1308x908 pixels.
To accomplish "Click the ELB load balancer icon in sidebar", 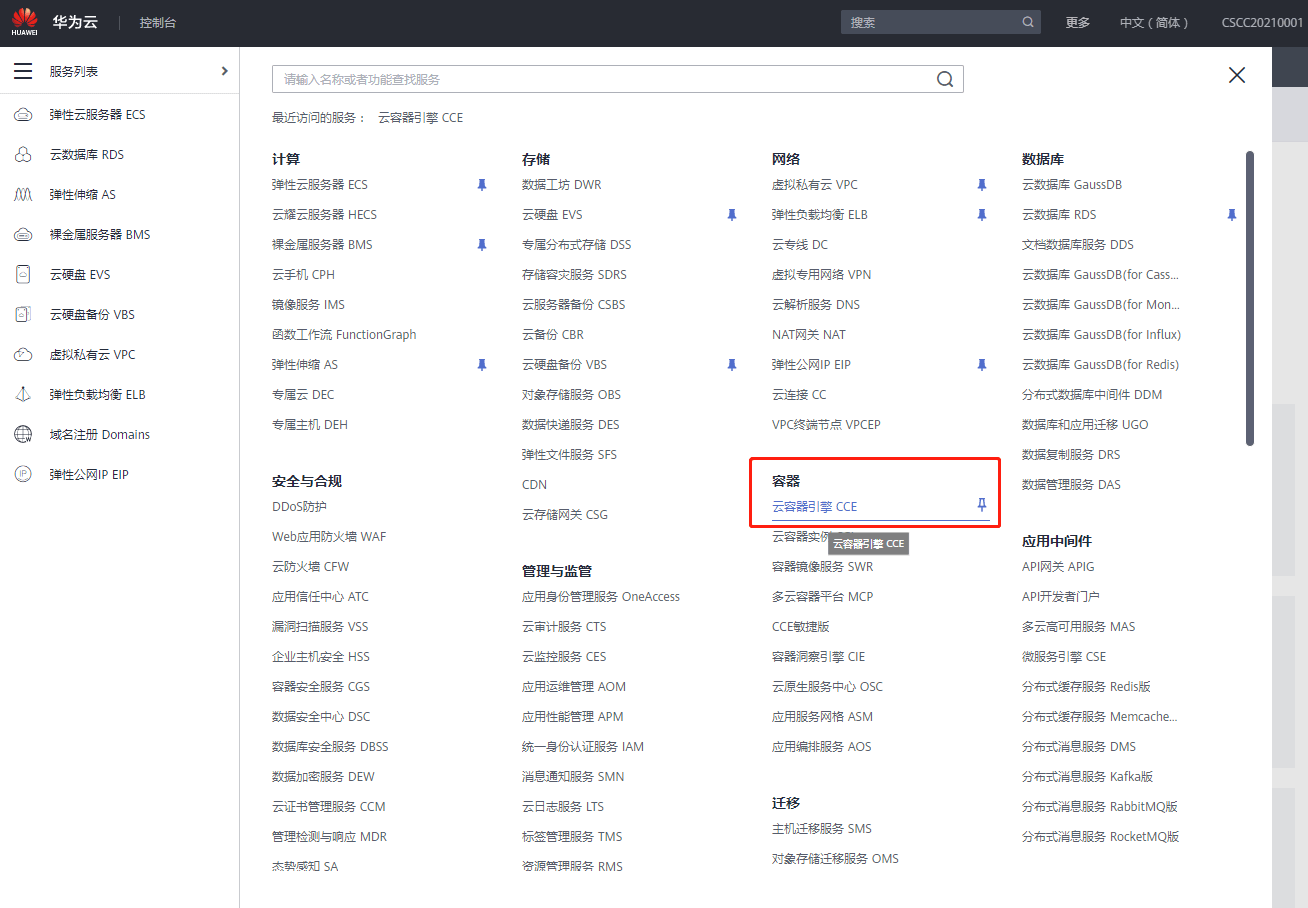I will 23,395.
